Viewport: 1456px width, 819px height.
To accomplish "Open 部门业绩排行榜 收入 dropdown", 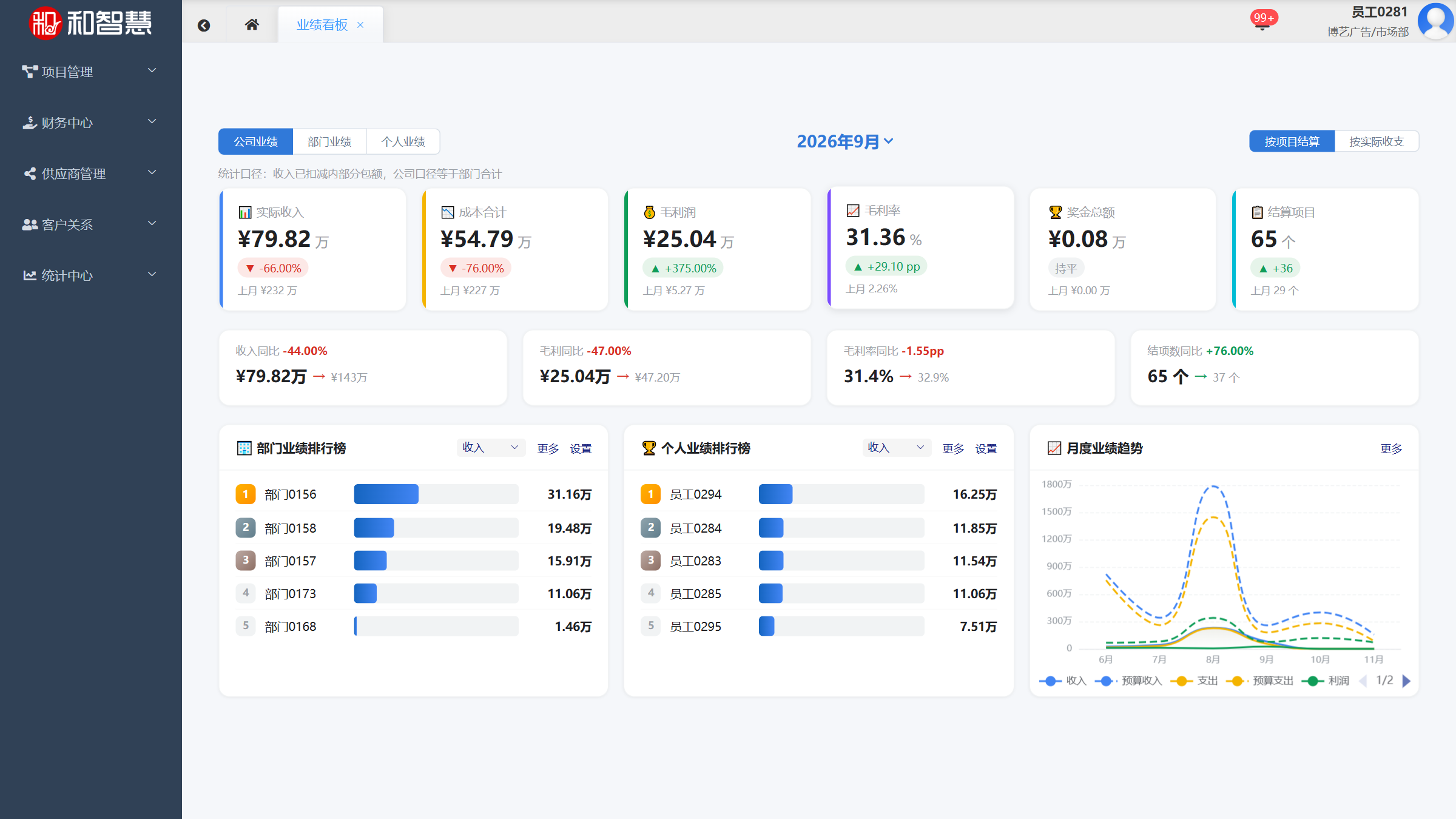I will (491, 448).
